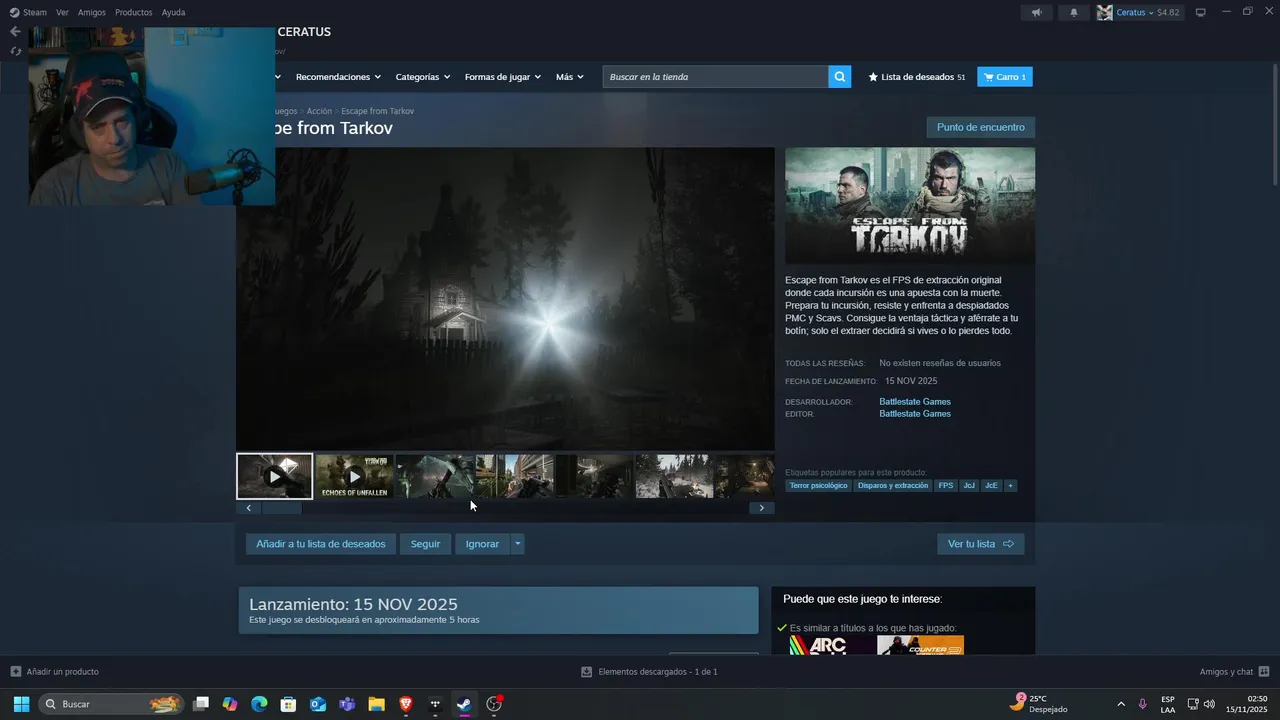This screenshot has height=720, width=1280.
Task: Reload the page with refresh icon
Action: coord(15,51)
